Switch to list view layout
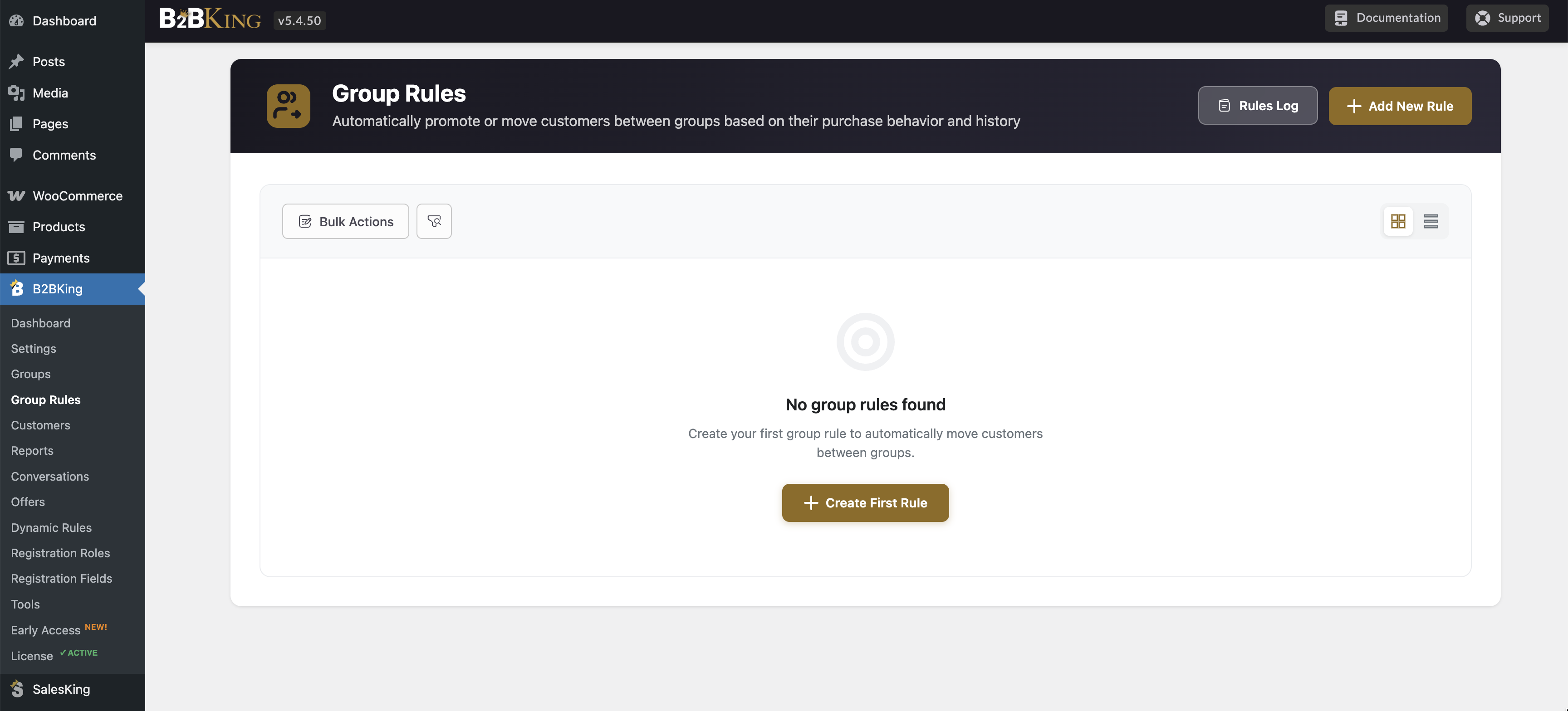Viewport: 1568px width, 711px height. click(x=1431, y=221)
